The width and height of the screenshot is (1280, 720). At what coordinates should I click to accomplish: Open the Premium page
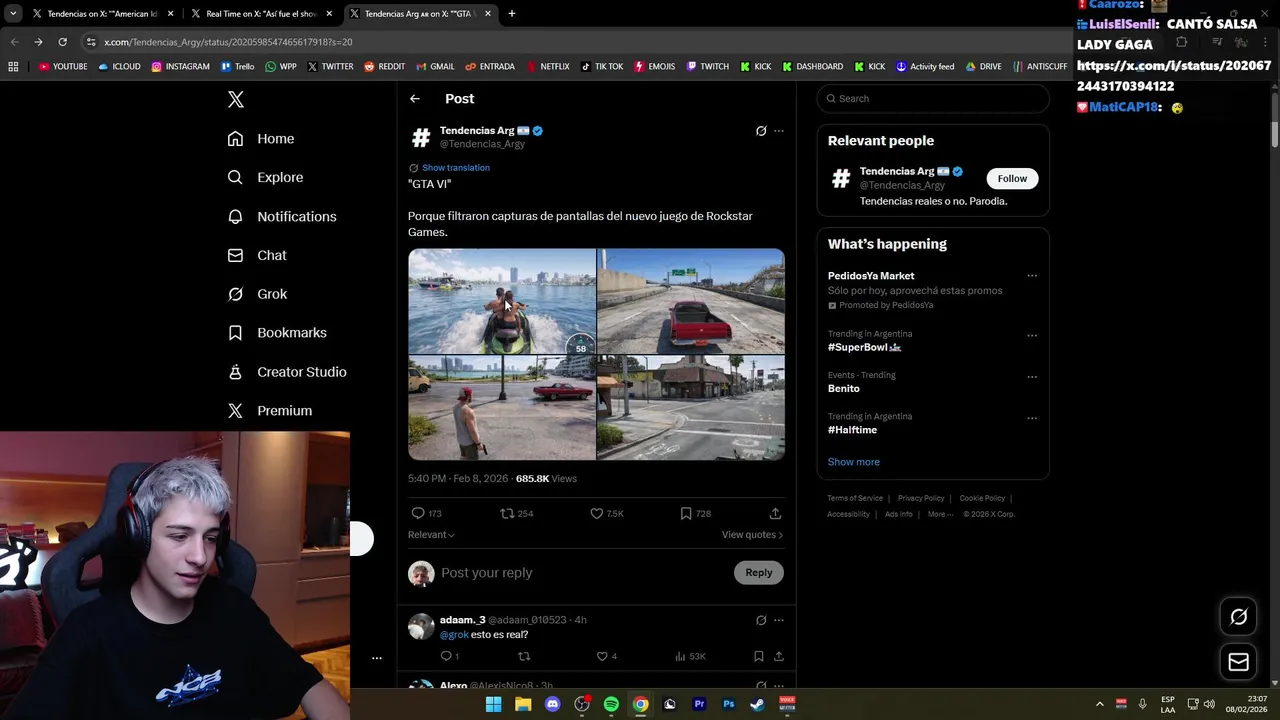click(x=270, y=411)
